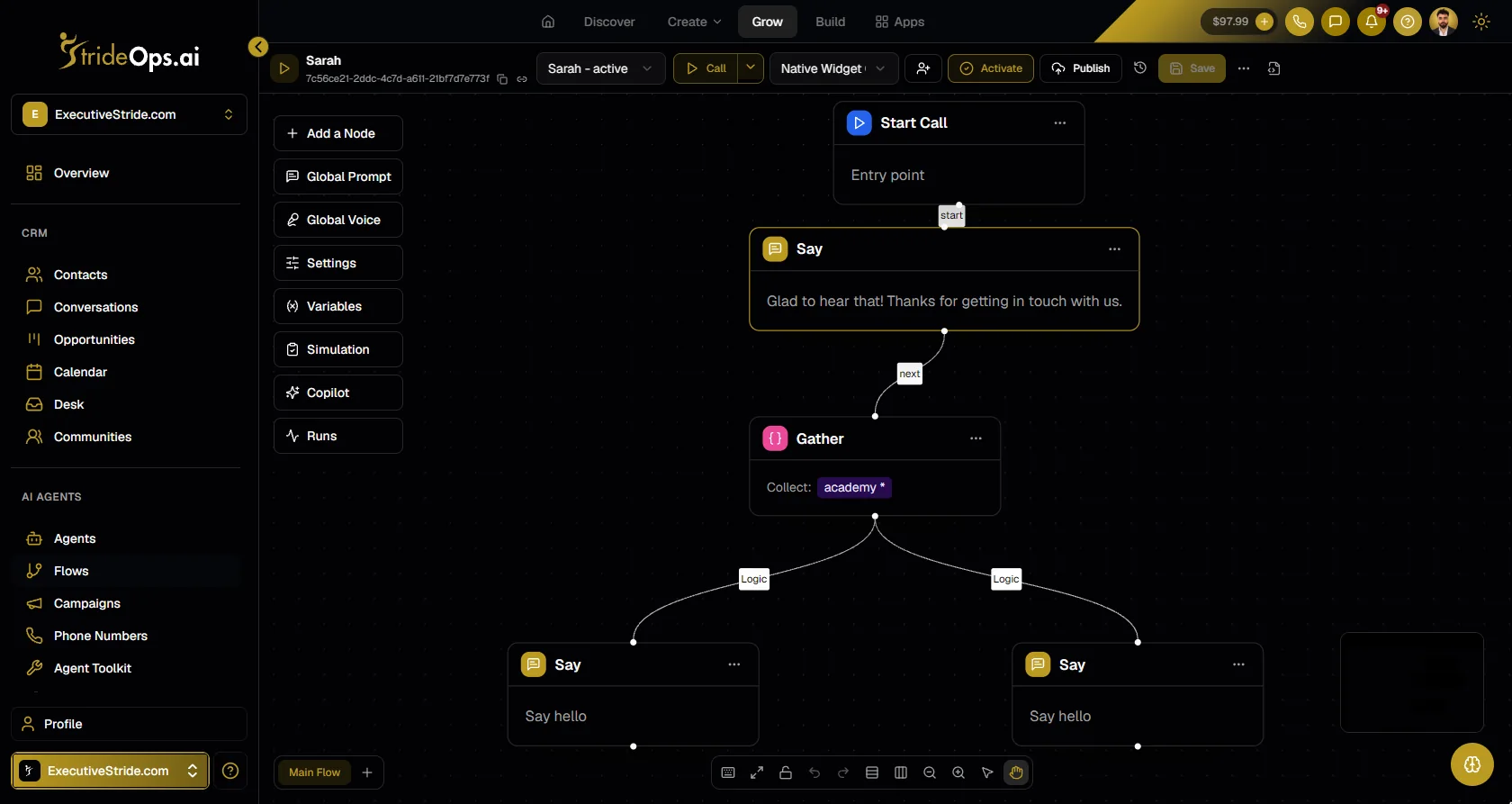Image resolution: width=1512 pixels, height=804 pixels.
Task: Open the add collaborator icon button
Action: [x=923, y=68]
